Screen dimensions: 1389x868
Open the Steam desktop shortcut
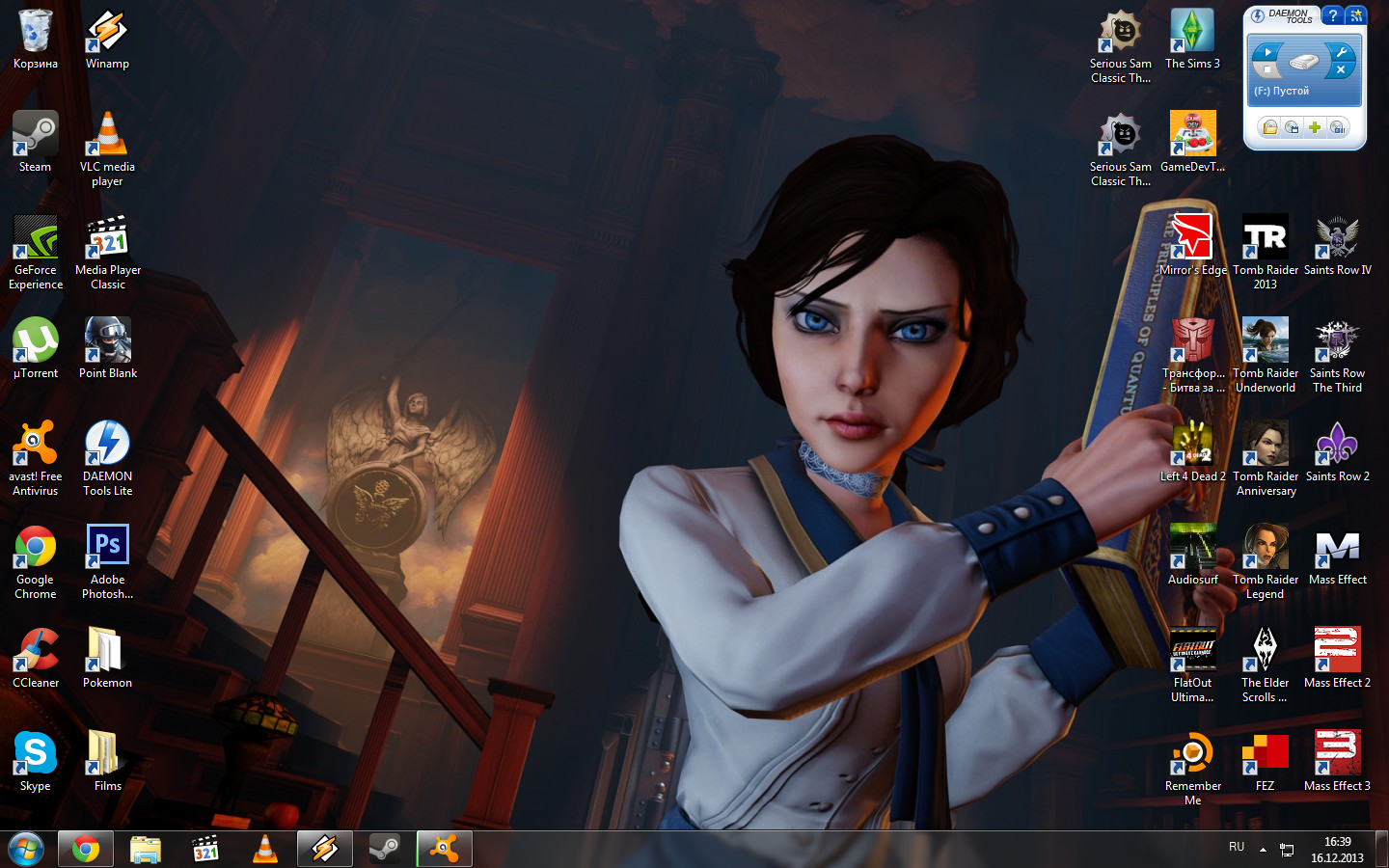pos(35,143)
